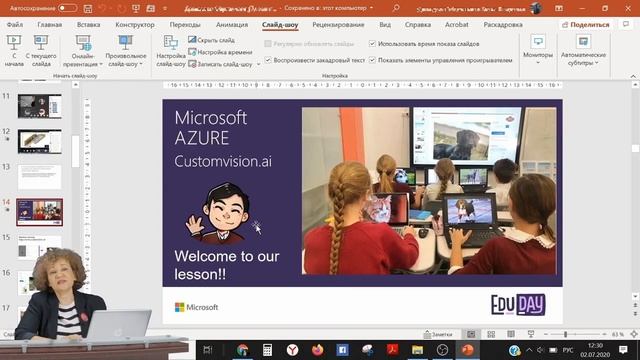Select slide 13 thumbnail

click(40, 177)
